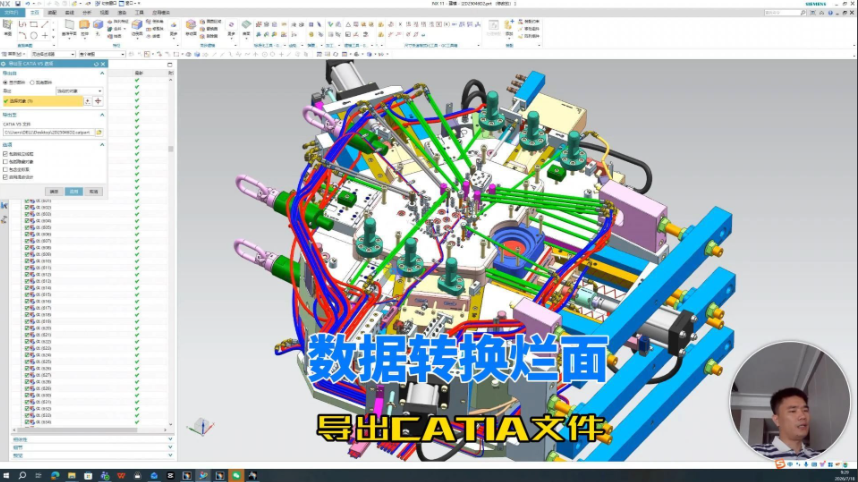The width and height of the screenshot is (858, 482).
Task: Open the type filter dropdown on the selection bar
Action: pyautogui.click(x=53, y=54)
